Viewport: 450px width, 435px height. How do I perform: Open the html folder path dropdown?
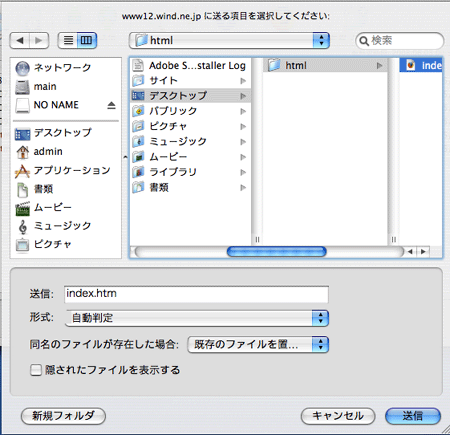coord(229,40)
